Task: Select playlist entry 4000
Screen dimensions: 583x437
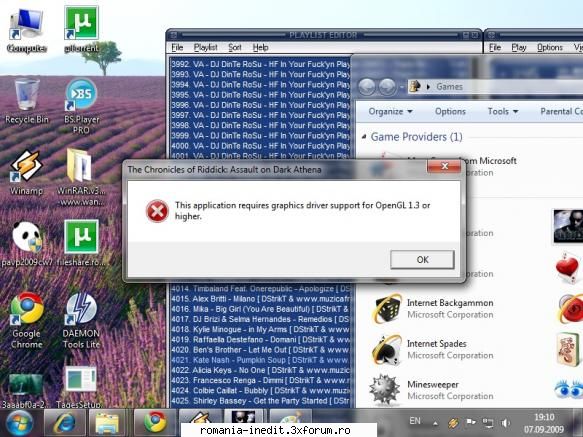Action: click(x=260, y=145)
